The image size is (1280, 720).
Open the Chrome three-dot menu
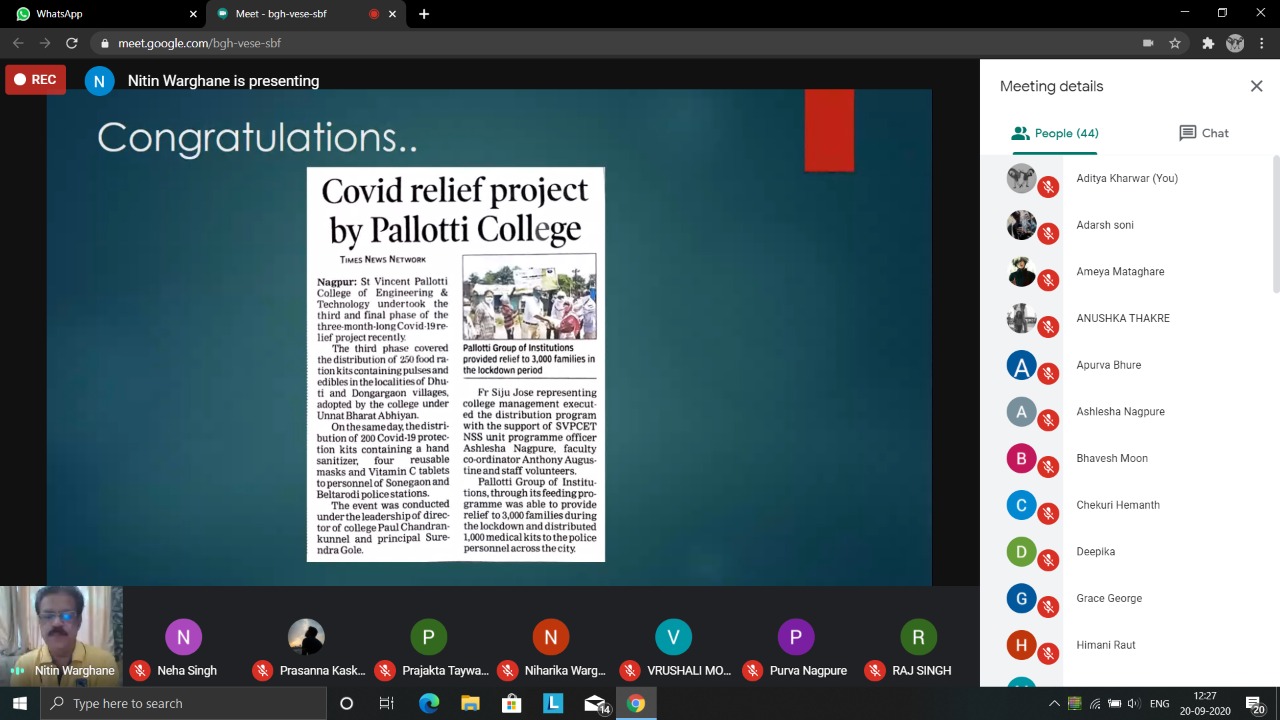[1263, 43]
